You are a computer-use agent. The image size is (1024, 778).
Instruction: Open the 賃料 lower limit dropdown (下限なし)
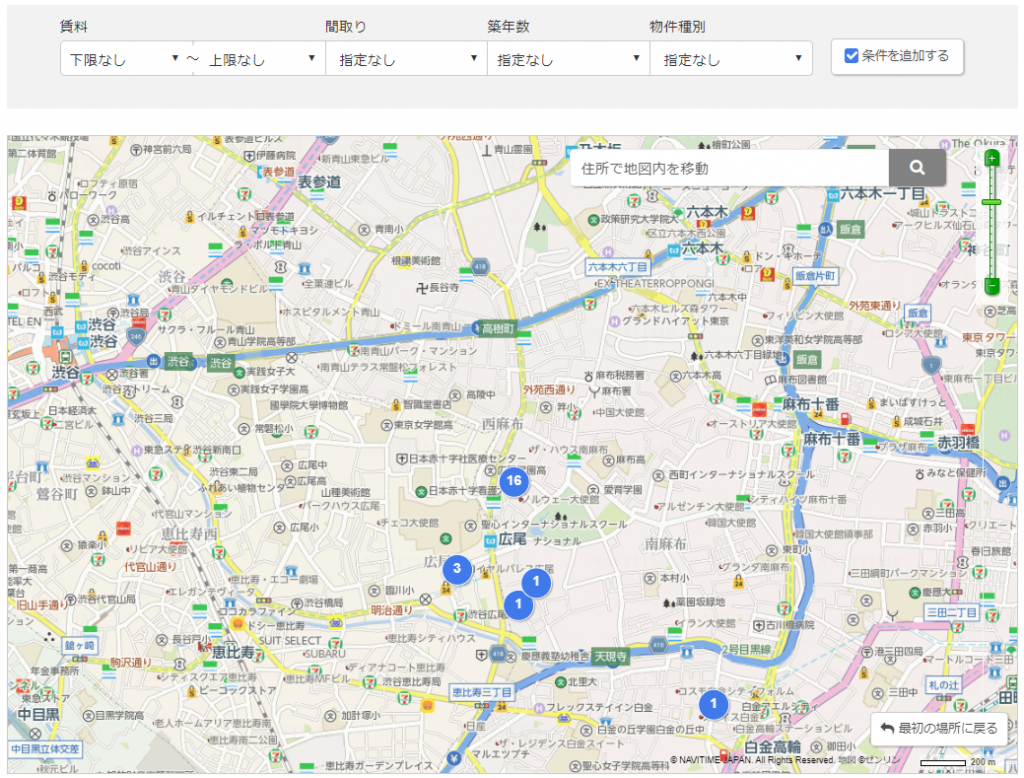[x=126, y=59]
